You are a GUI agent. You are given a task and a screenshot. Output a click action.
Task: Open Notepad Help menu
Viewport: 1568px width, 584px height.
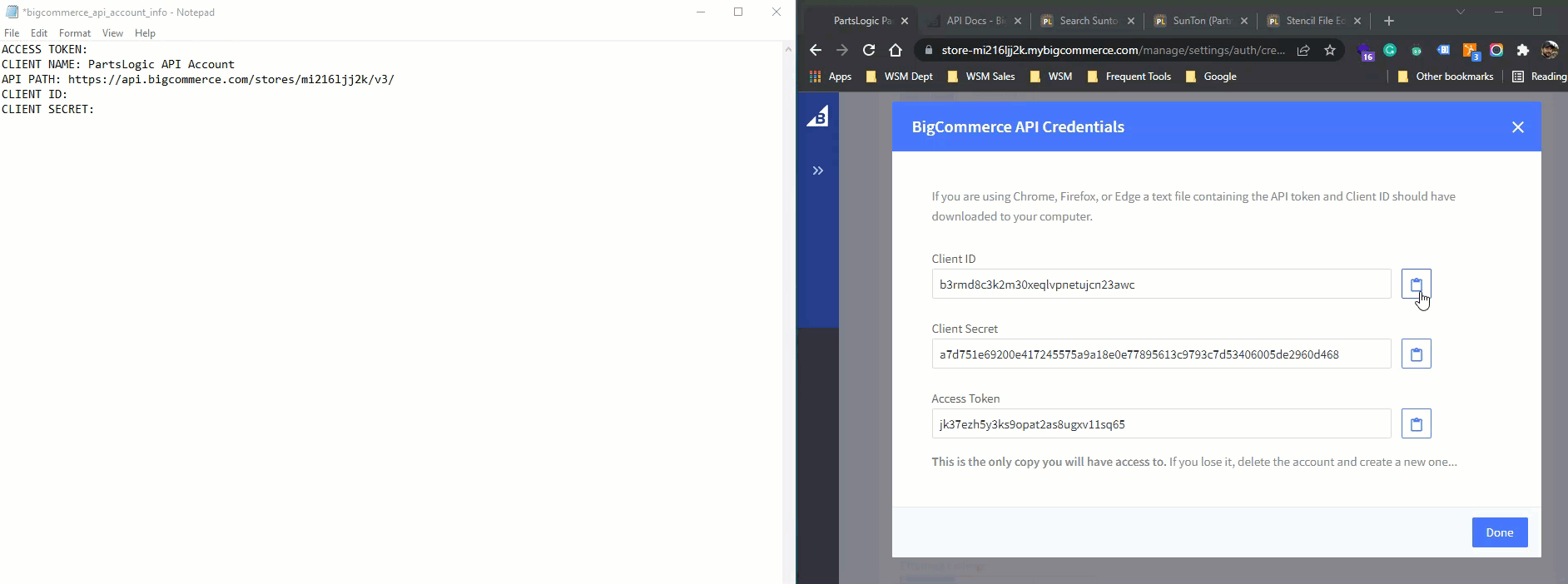point(145,33)
